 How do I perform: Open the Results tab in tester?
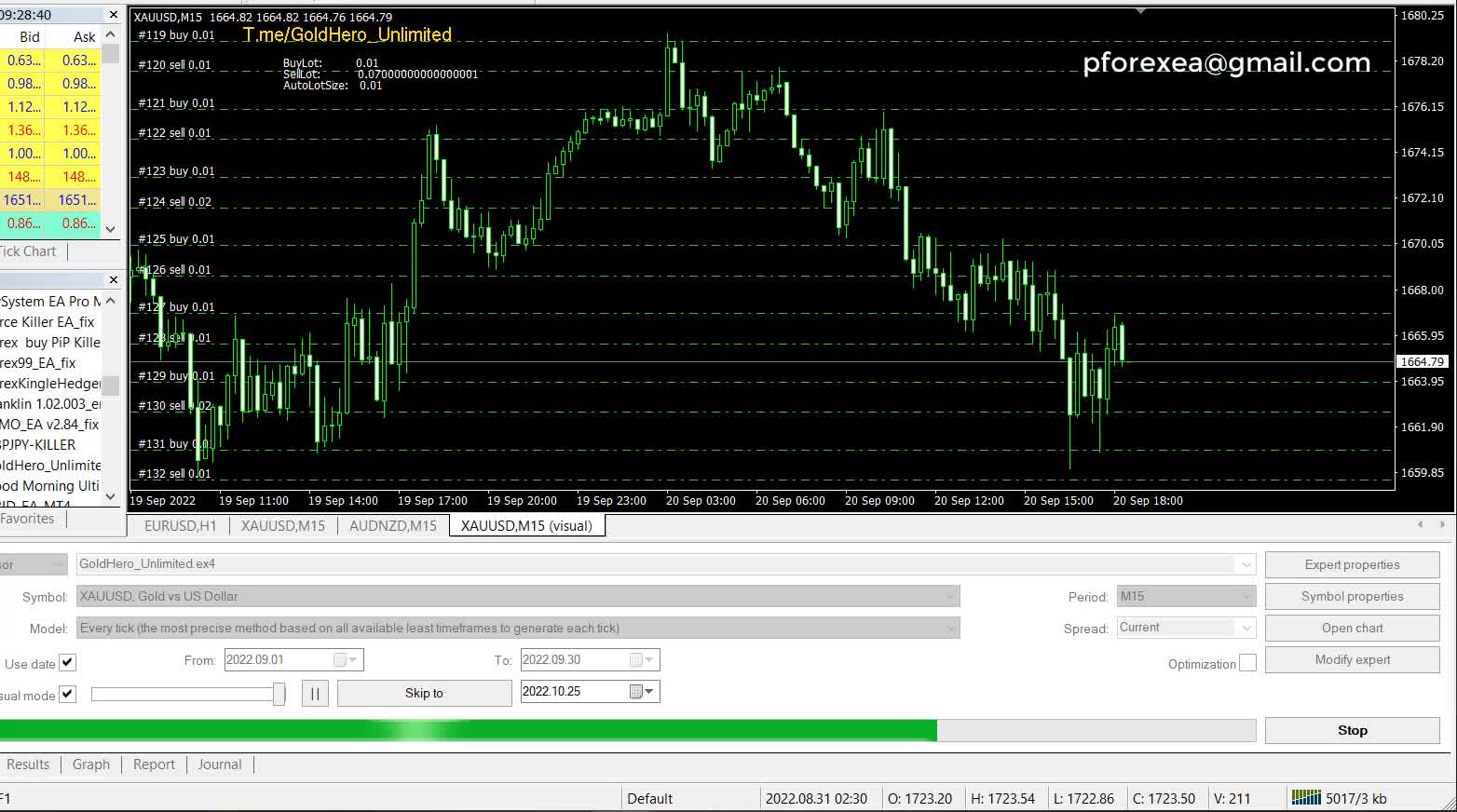[28, 764]
